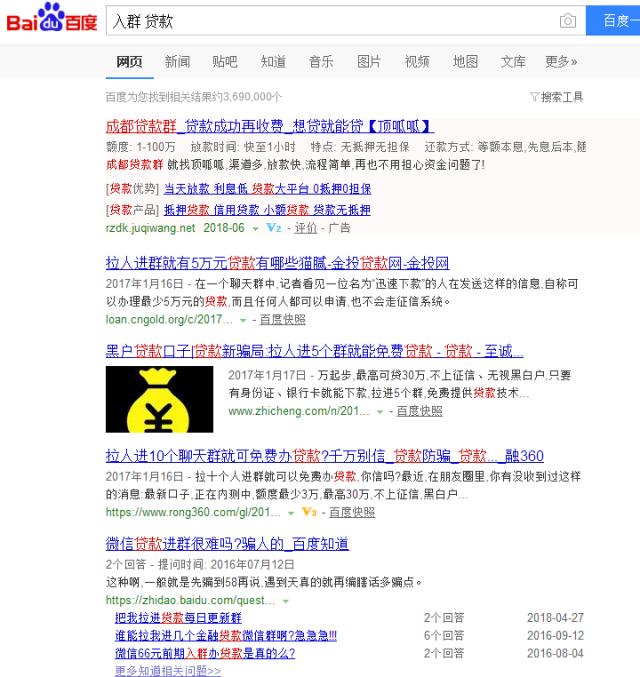
Task: Open the 视频 tab
Action: click(x=417, y=62)
